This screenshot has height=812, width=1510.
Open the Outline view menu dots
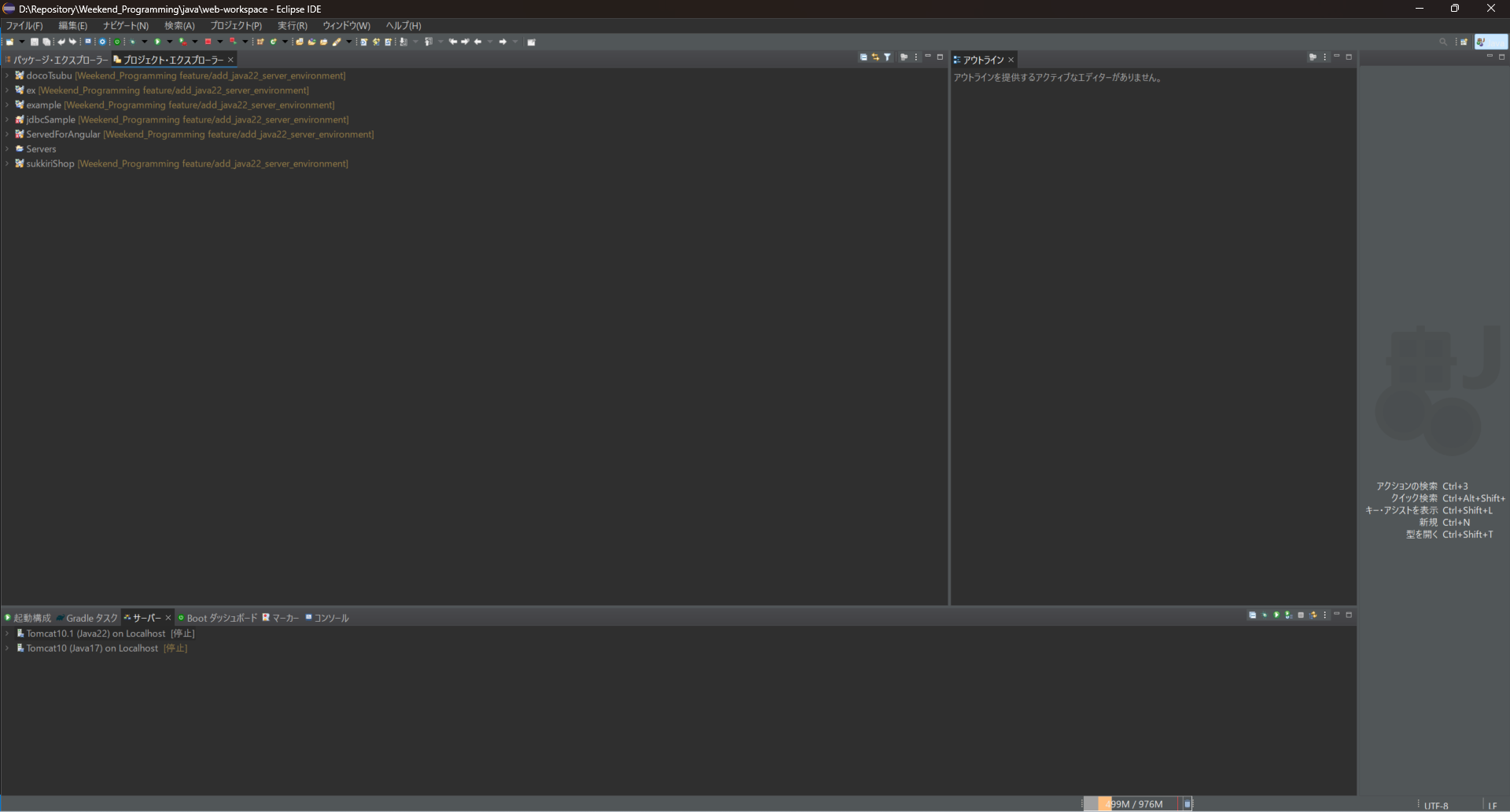(1324, 57)
